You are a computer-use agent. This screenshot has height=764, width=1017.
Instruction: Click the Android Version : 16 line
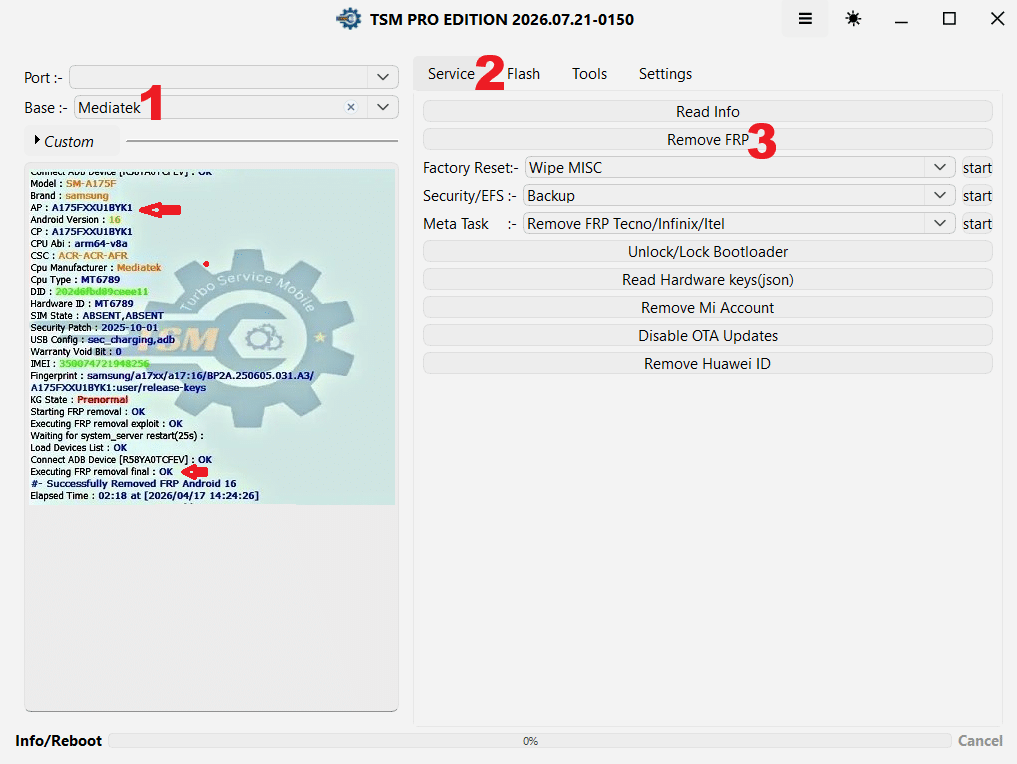click(75, 220)
